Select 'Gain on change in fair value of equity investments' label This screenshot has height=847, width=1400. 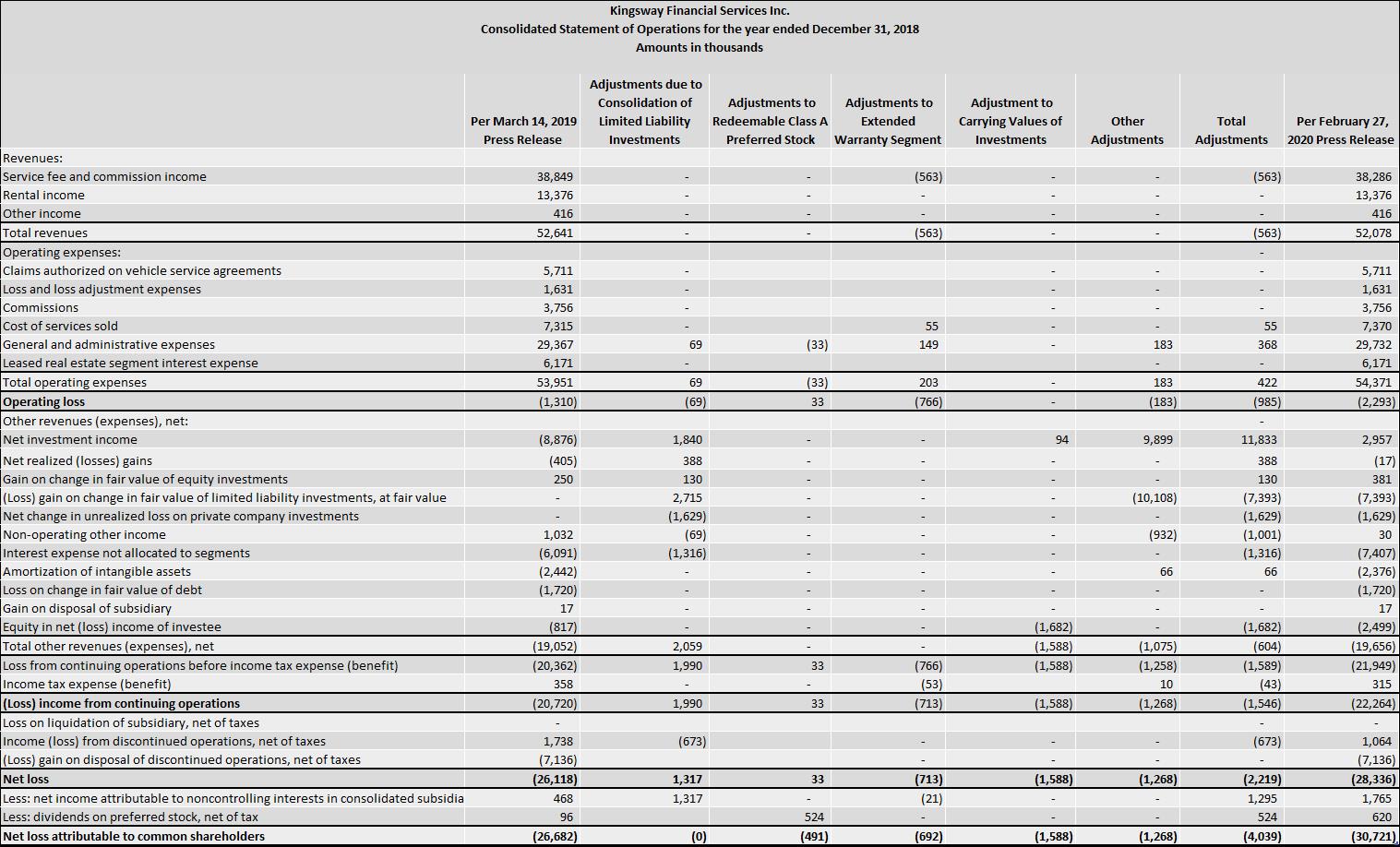click(x=146, y=479)
